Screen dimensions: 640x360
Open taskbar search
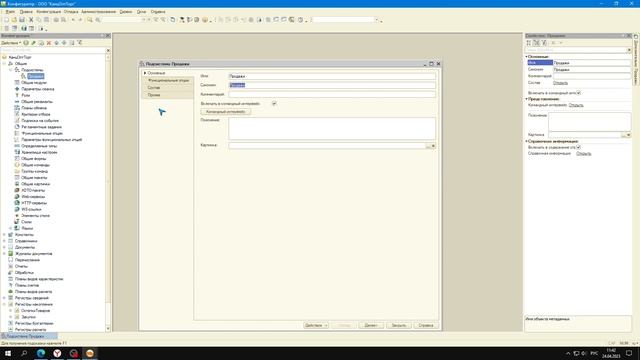24,353
